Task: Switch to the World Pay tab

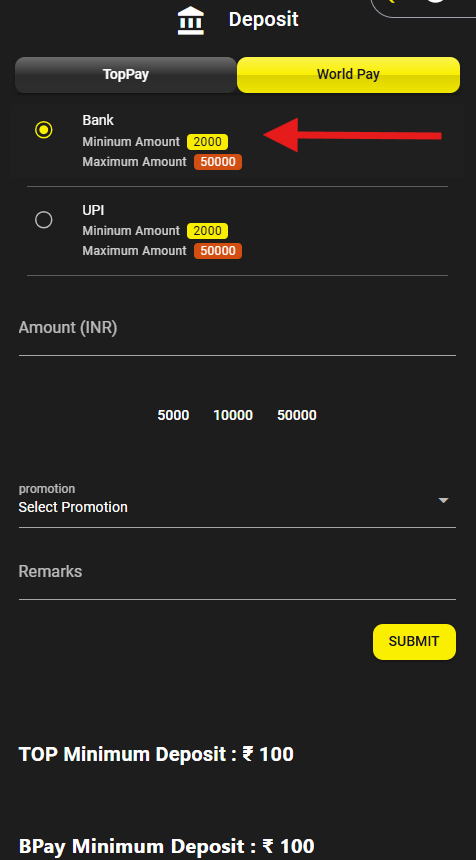Action: 348,75
